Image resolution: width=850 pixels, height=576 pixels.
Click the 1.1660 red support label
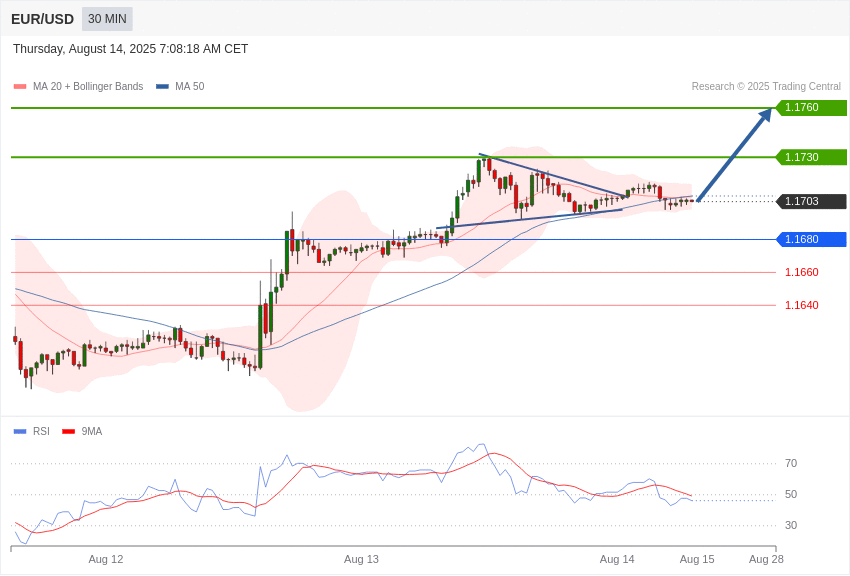point(802,273)
